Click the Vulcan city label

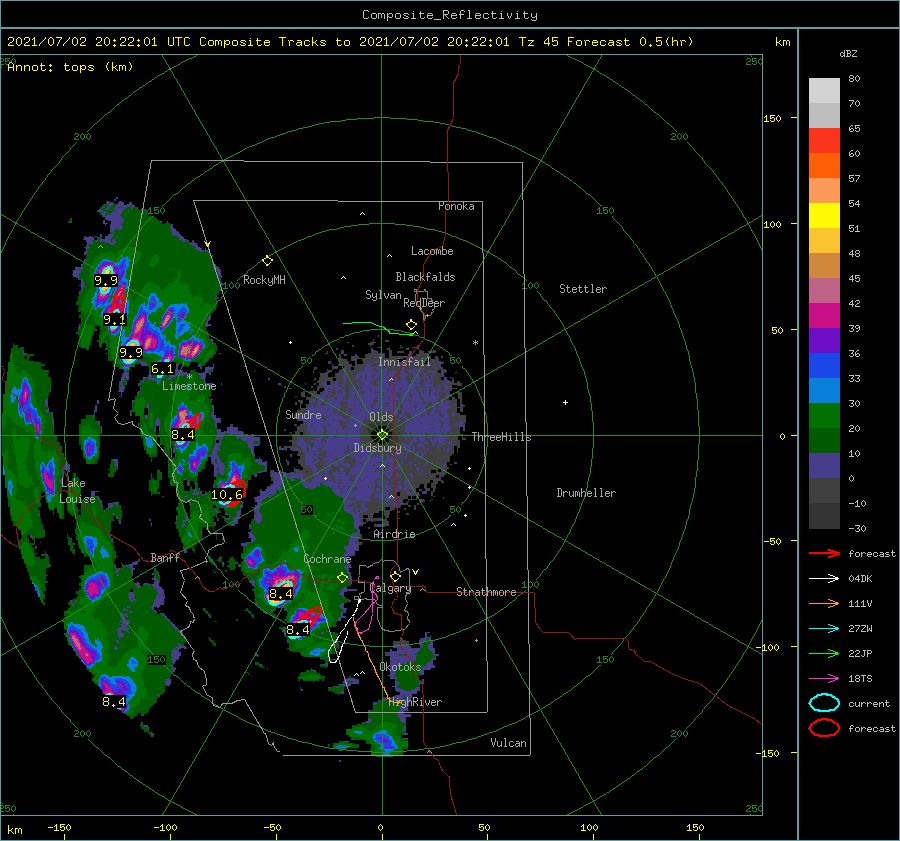tap(508, 743)
